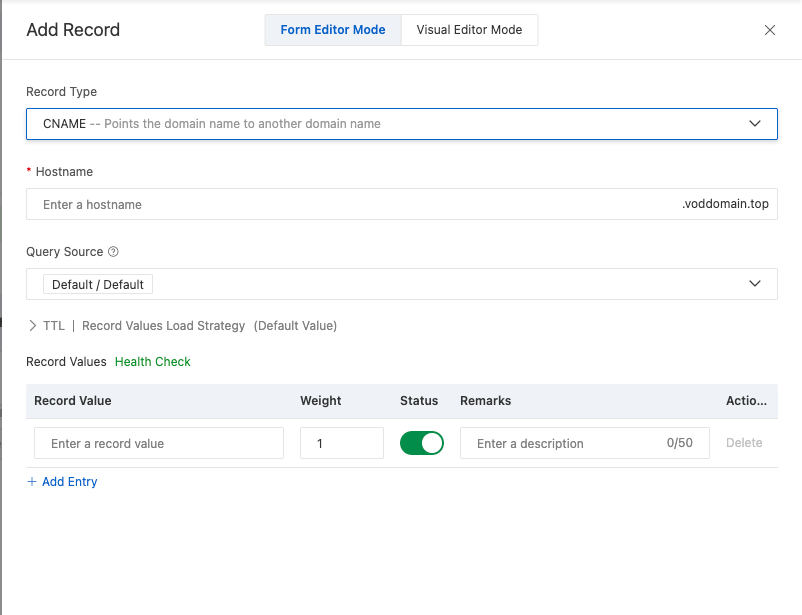
Task: Click the Query Source help icon
Action: 113,252
